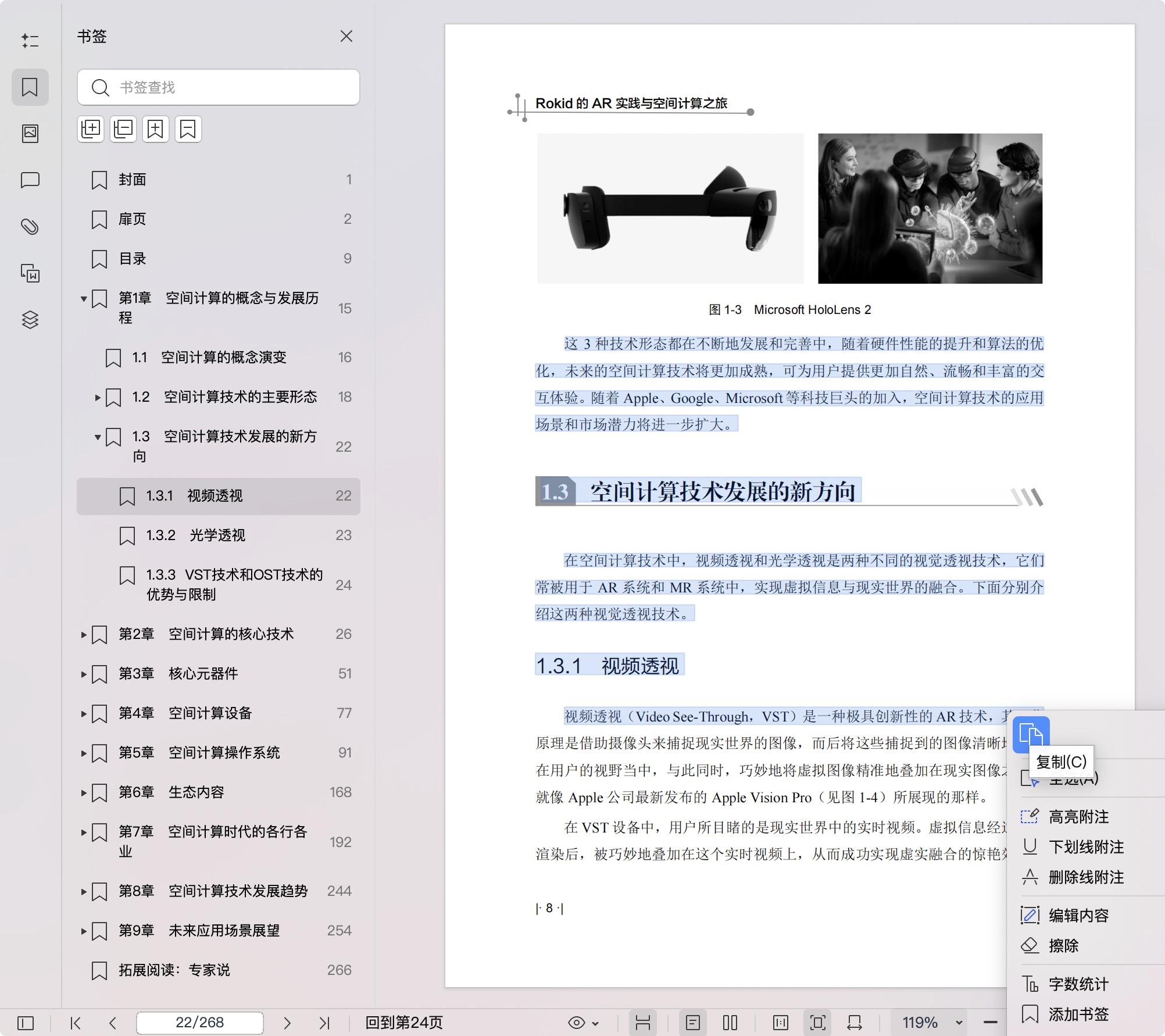The image size is (1165, 1036).
Task: Expand the 第2章 空间计算的核心技术 bookmark
Action: (84, 634)
